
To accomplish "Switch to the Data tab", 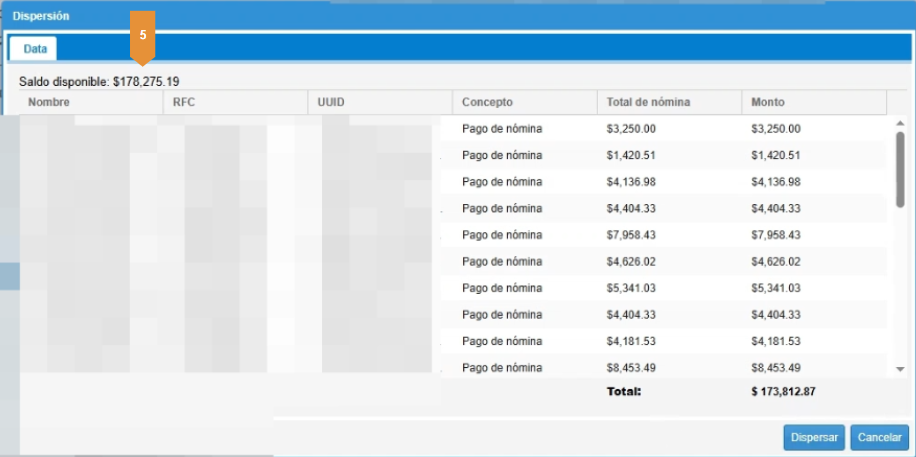I will click(34, 48).
